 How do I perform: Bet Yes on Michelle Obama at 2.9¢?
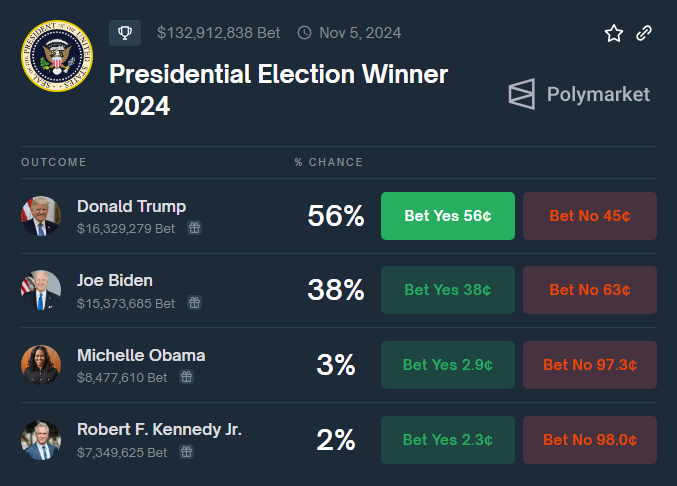pos(448,365)
